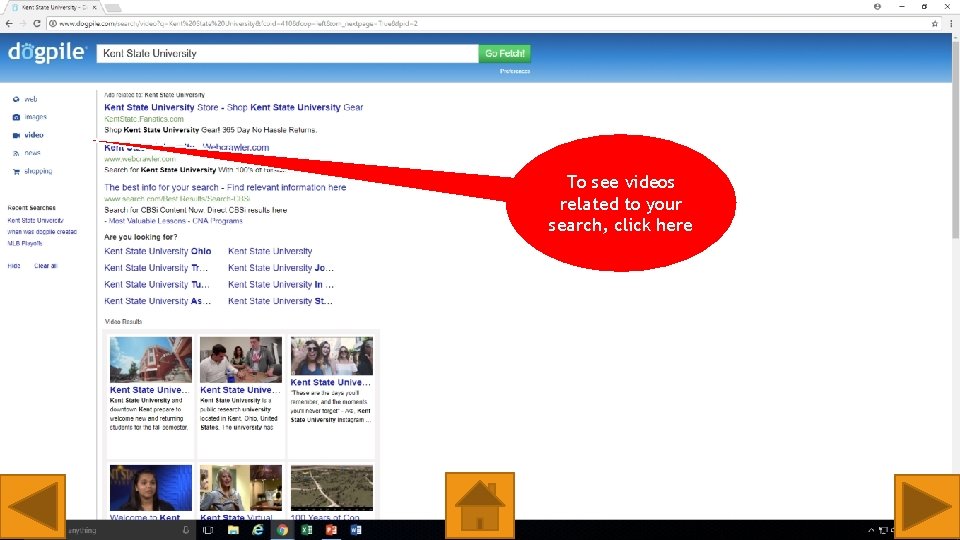The image size is (960, 540).
Task: Go to the previous slide with left arrow
Action: pyautogui.click(x=32, y=506)
